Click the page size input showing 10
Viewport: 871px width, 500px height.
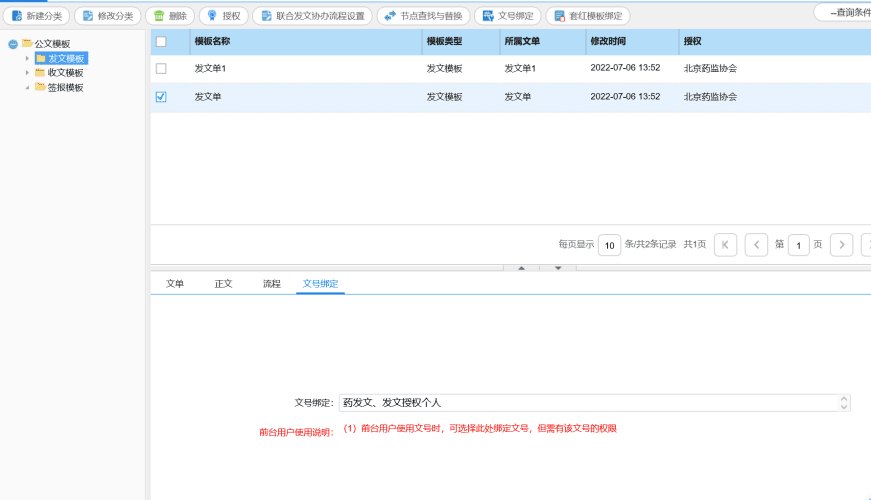coord(609,245)
